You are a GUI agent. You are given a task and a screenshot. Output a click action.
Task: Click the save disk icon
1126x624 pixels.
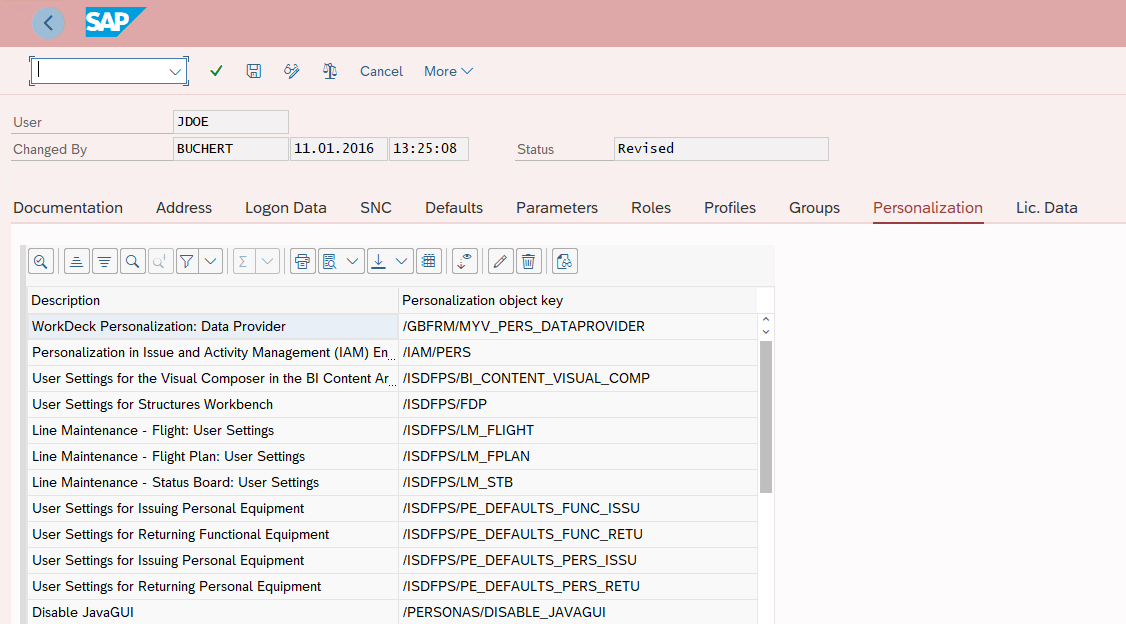tap(253, 71)
